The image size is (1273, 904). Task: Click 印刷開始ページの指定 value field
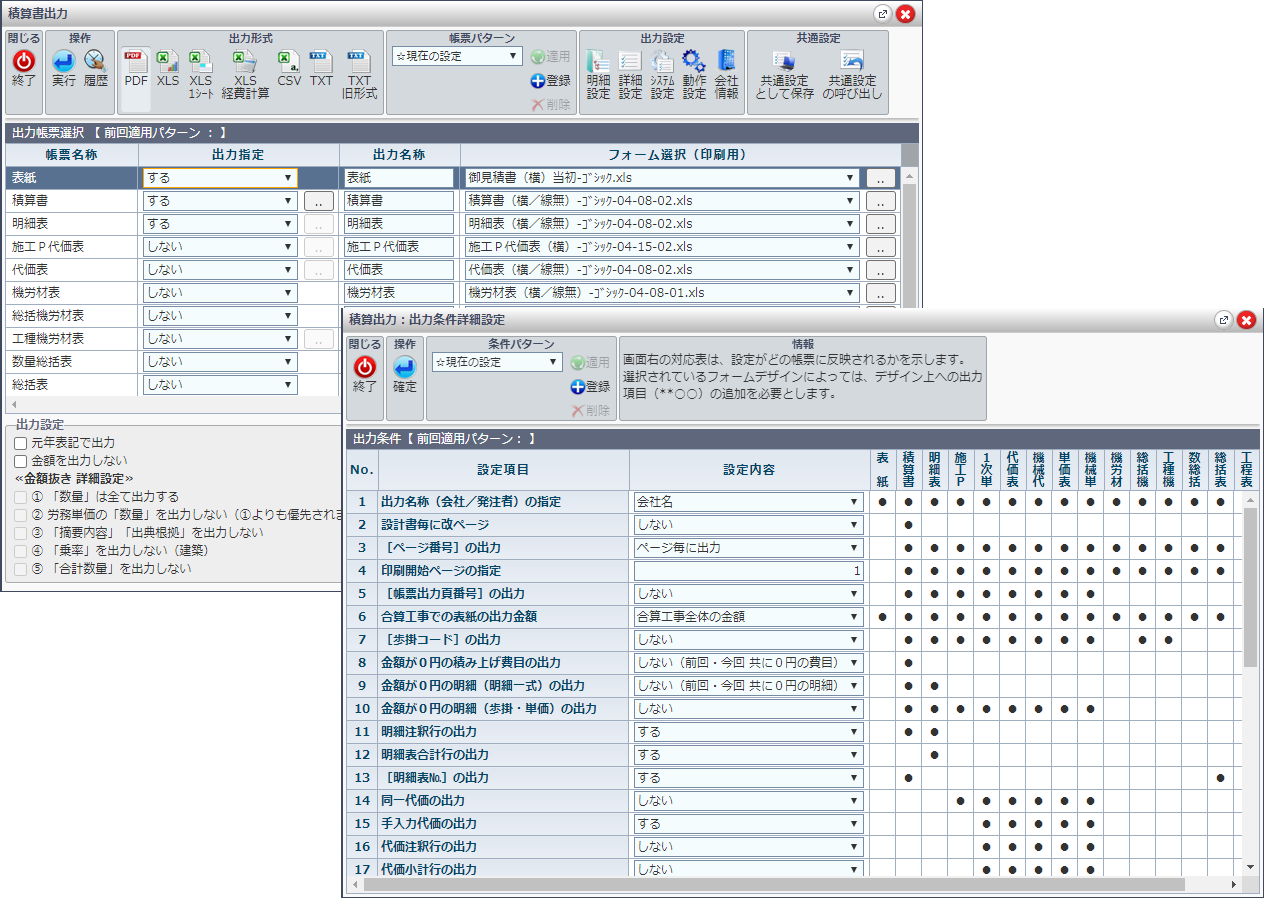(x=748, y=571)
